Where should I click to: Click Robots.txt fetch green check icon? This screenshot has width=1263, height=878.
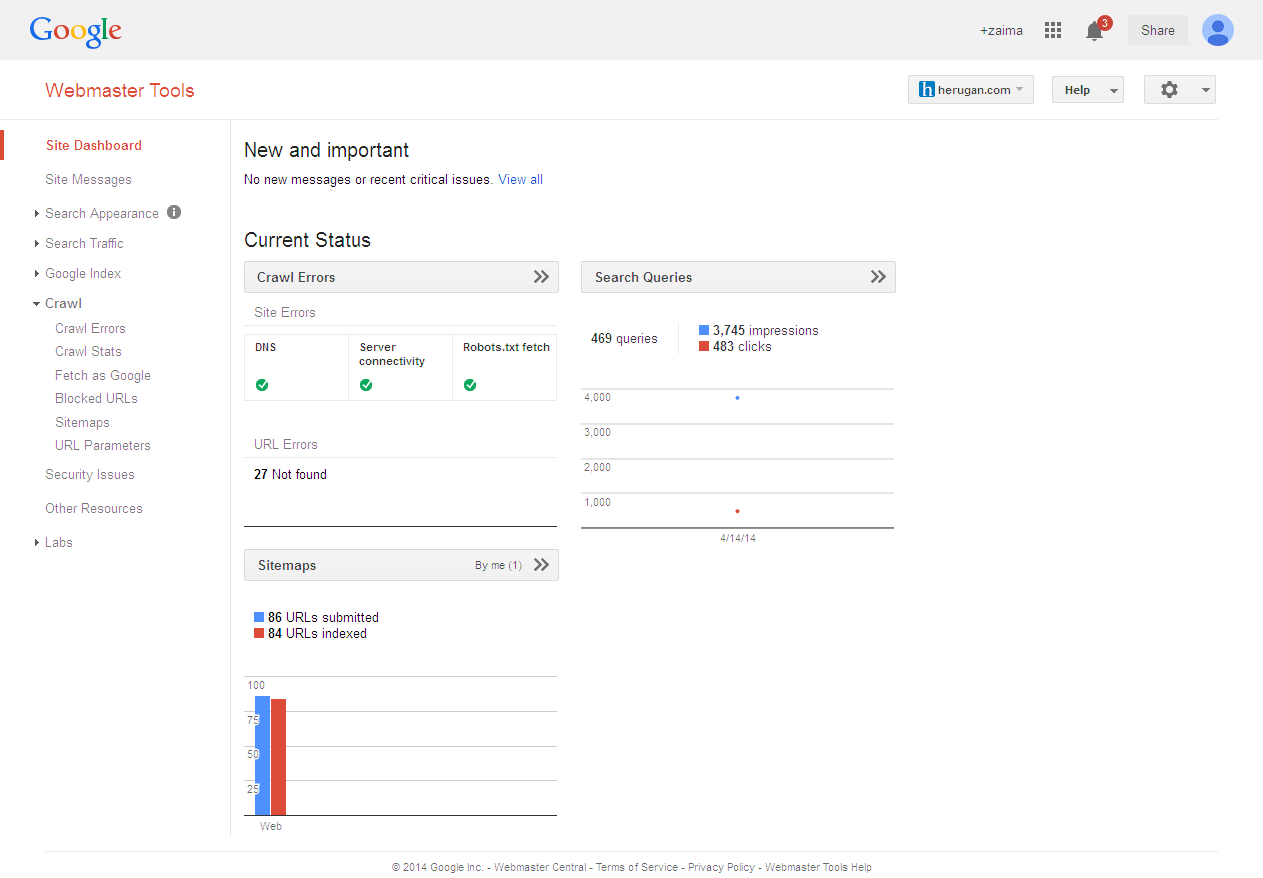[470, 385]
